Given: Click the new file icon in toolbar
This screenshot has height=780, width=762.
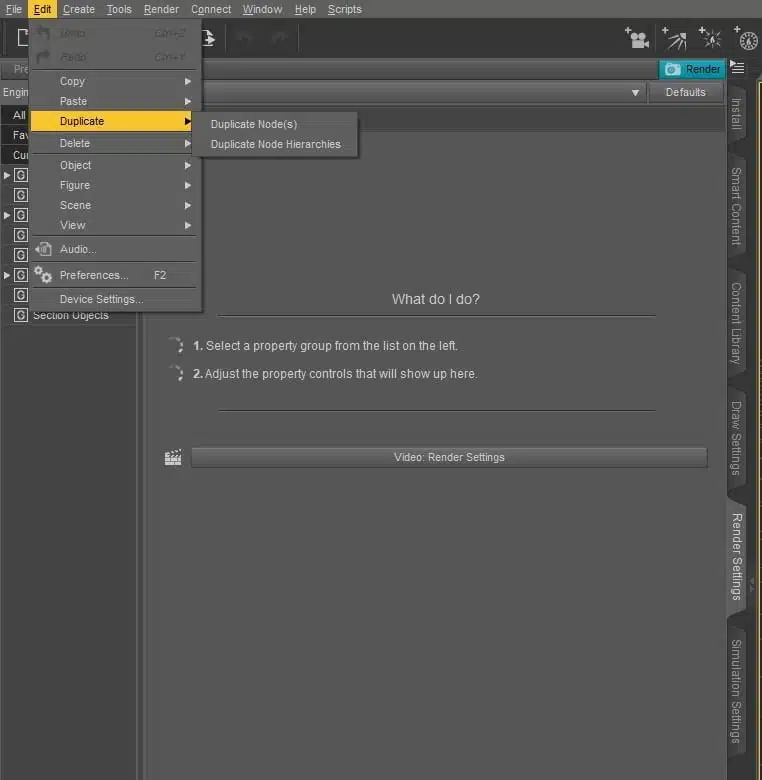Looking at the screenshot, I should click(19, 38).
